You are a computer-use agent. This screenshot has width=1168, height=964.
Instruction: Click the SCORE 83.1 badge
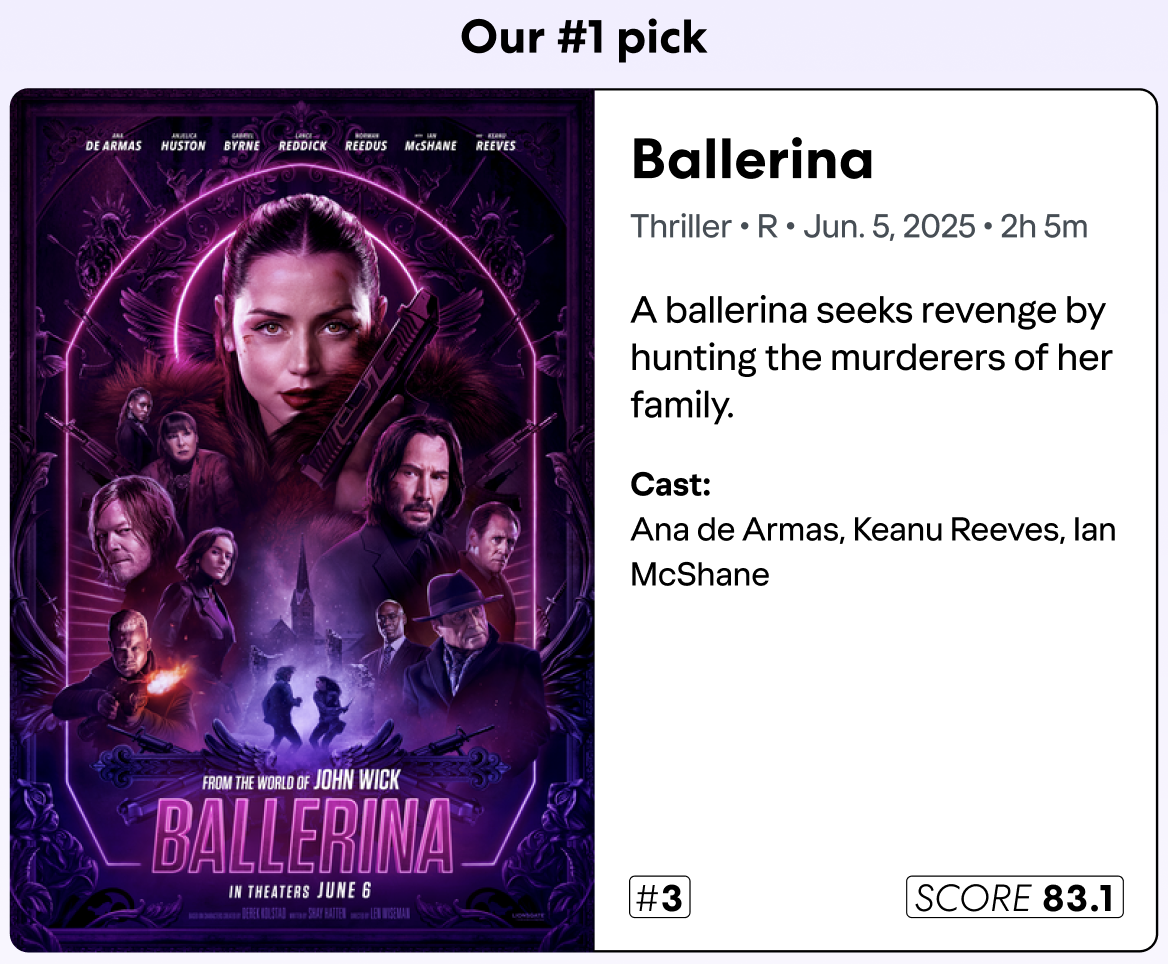pos(1014,898)
